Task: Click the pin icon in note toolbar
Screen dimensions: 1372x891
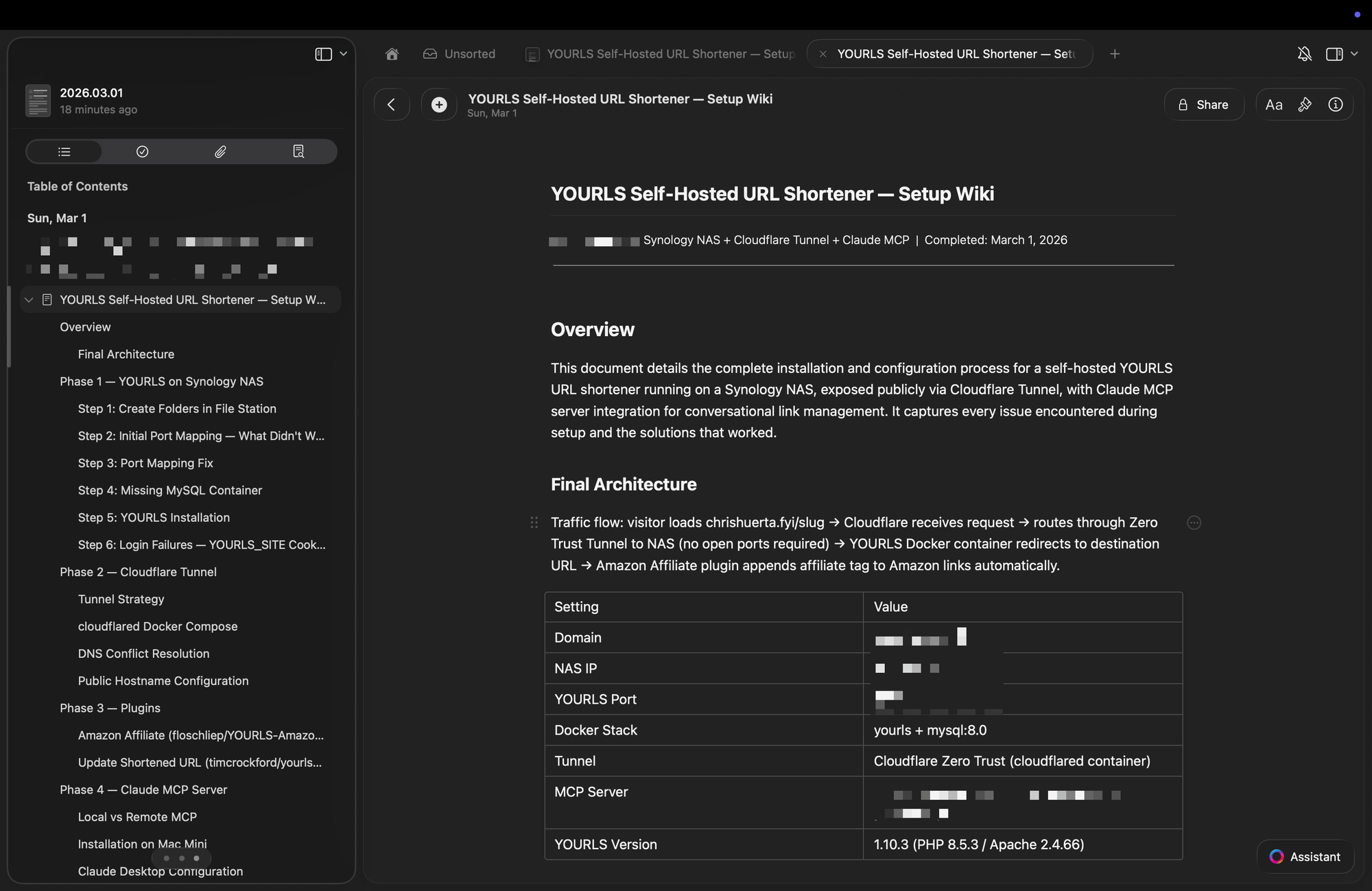Action: pyautogui.click(x=1305, y=105)
